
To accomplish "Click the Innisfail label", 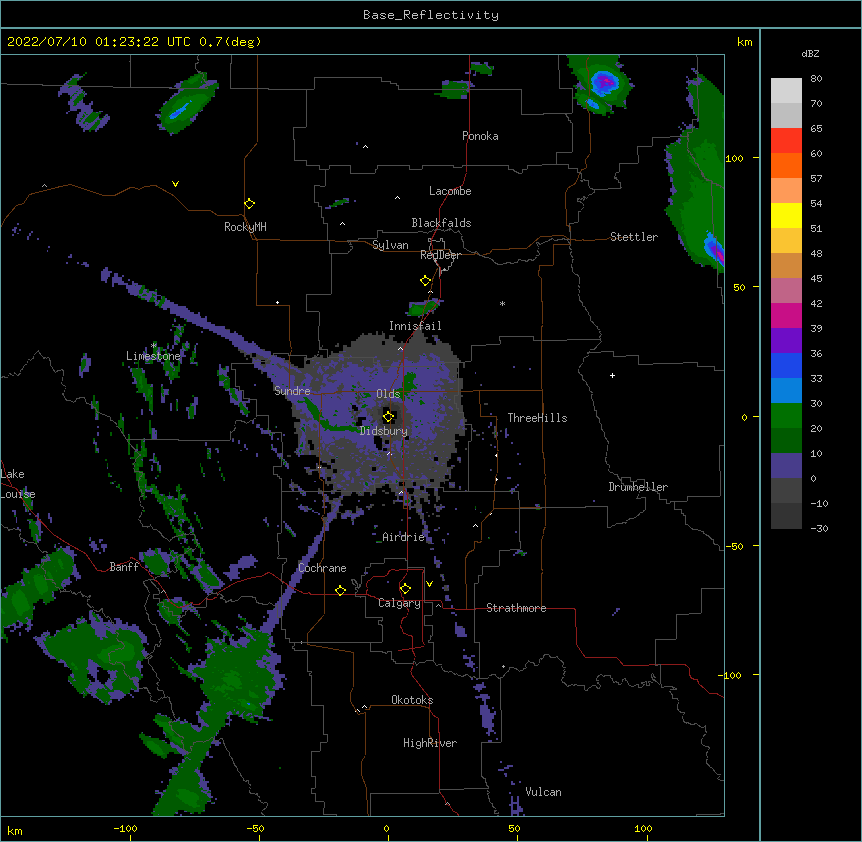I will 415,326.
